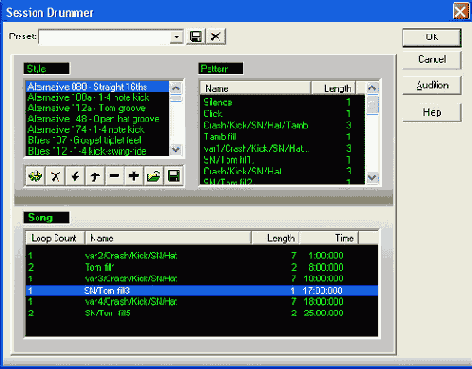Viewport: 472px width, 369px height.
Task: Open the Preset dropdown arrow
Action: click(177, 37)
